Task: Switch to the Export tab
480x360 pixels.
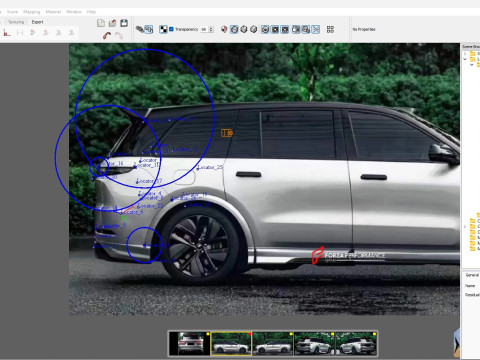Action: [x=37, y=22]
